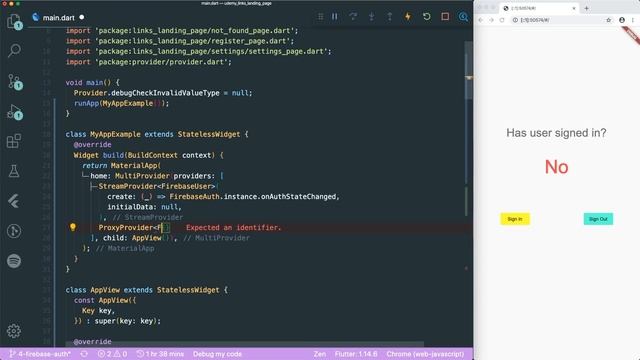Open a new Chrome tab
Image resolution: width=640 pixels, height=360 pixels.
[587, 8]
